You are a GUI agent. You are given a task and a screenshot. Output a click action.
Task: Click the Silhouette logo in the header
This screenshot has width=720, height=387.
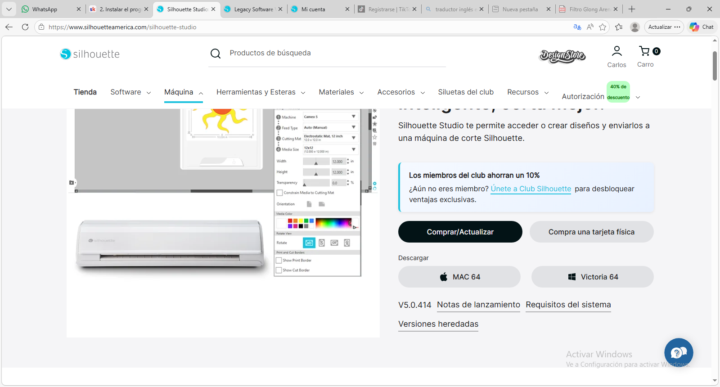[90, 54]
